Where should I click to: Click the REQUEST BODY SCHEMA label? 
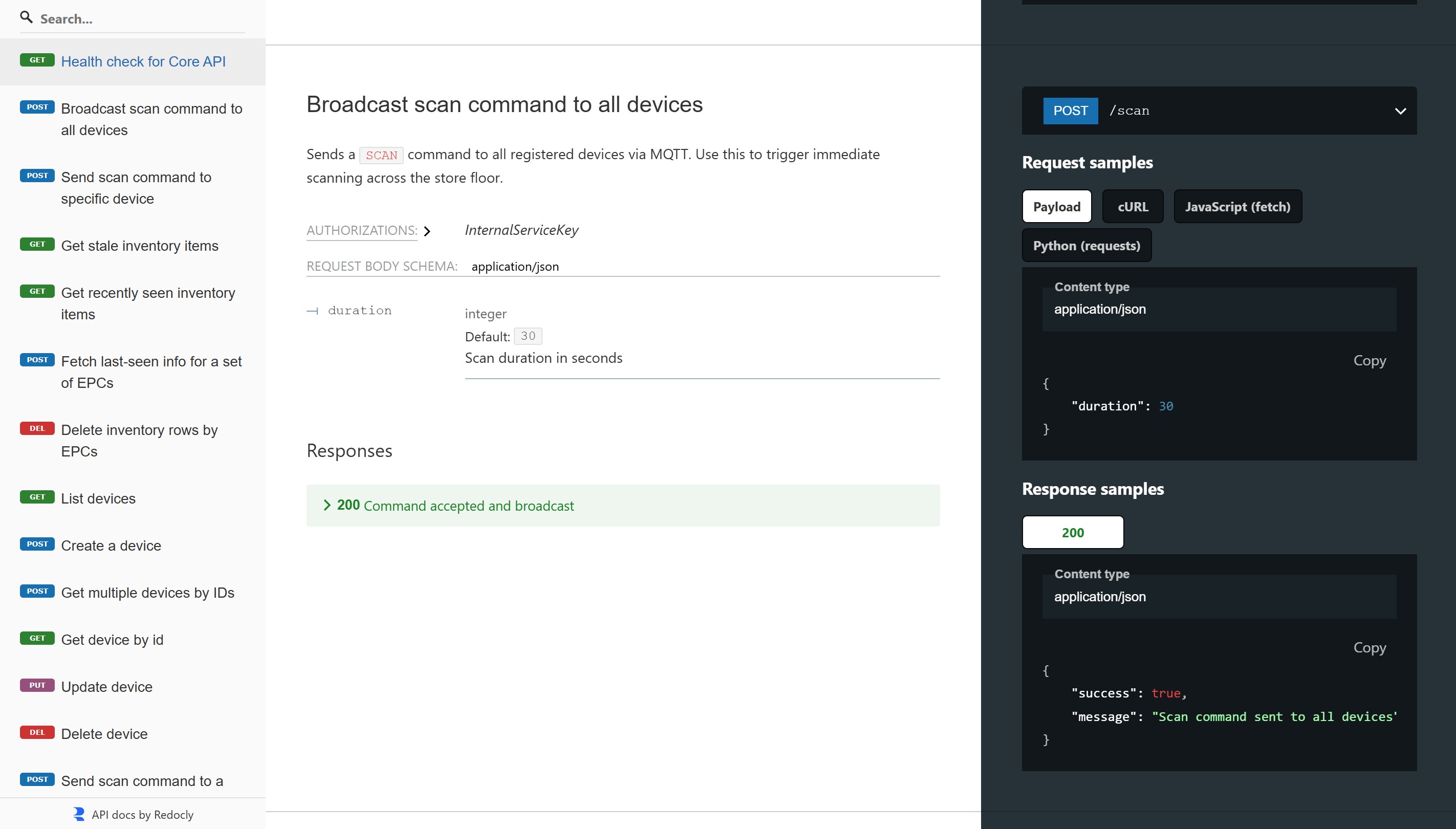point(381,267)
